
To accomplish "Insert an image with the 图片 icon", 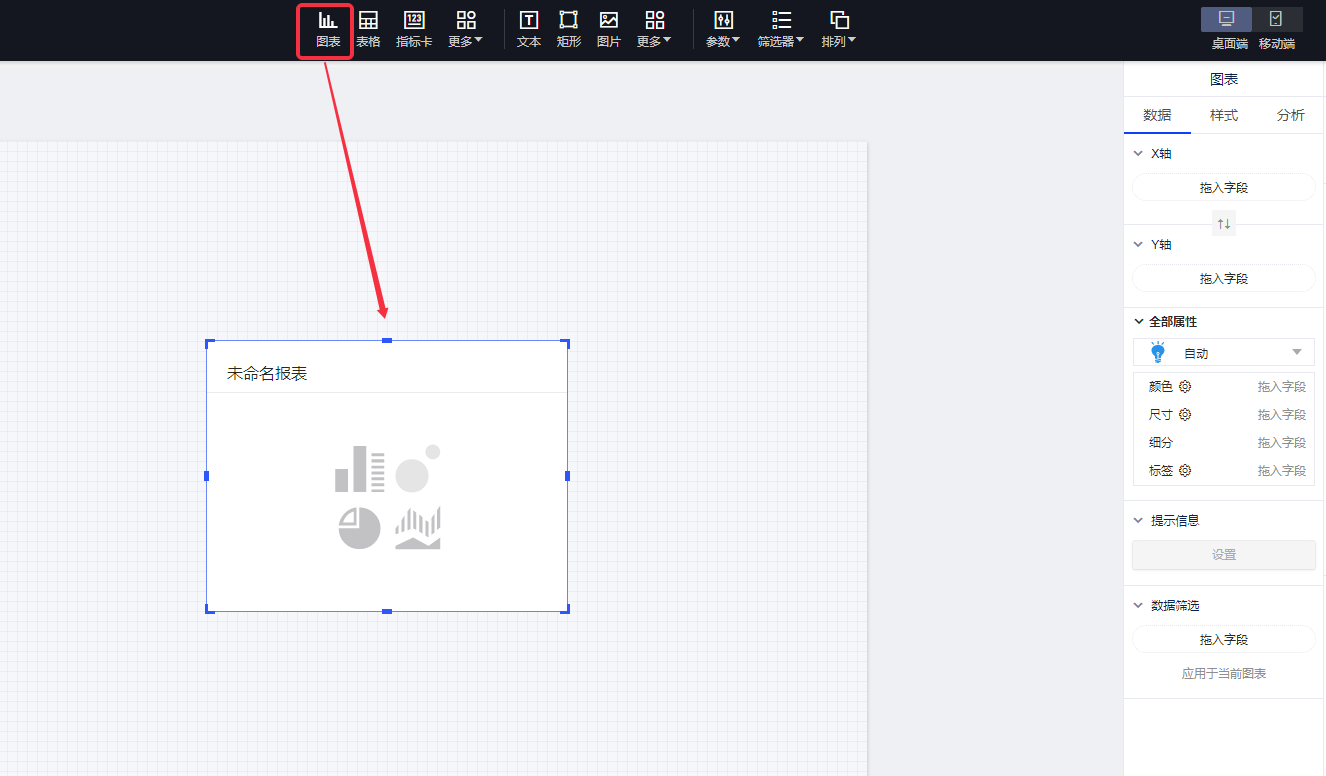I will [x=608, y=21].
